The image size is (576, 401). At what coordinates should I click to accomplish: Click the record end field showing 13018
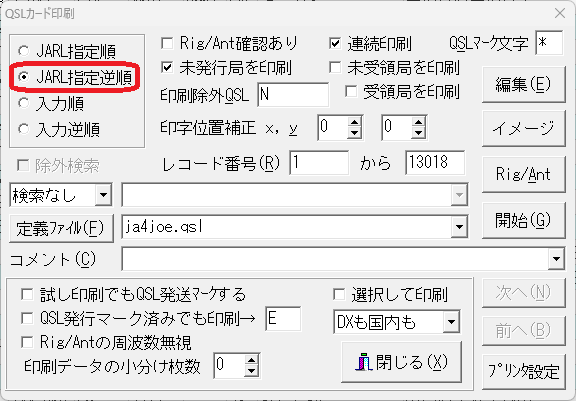[435, 162]
